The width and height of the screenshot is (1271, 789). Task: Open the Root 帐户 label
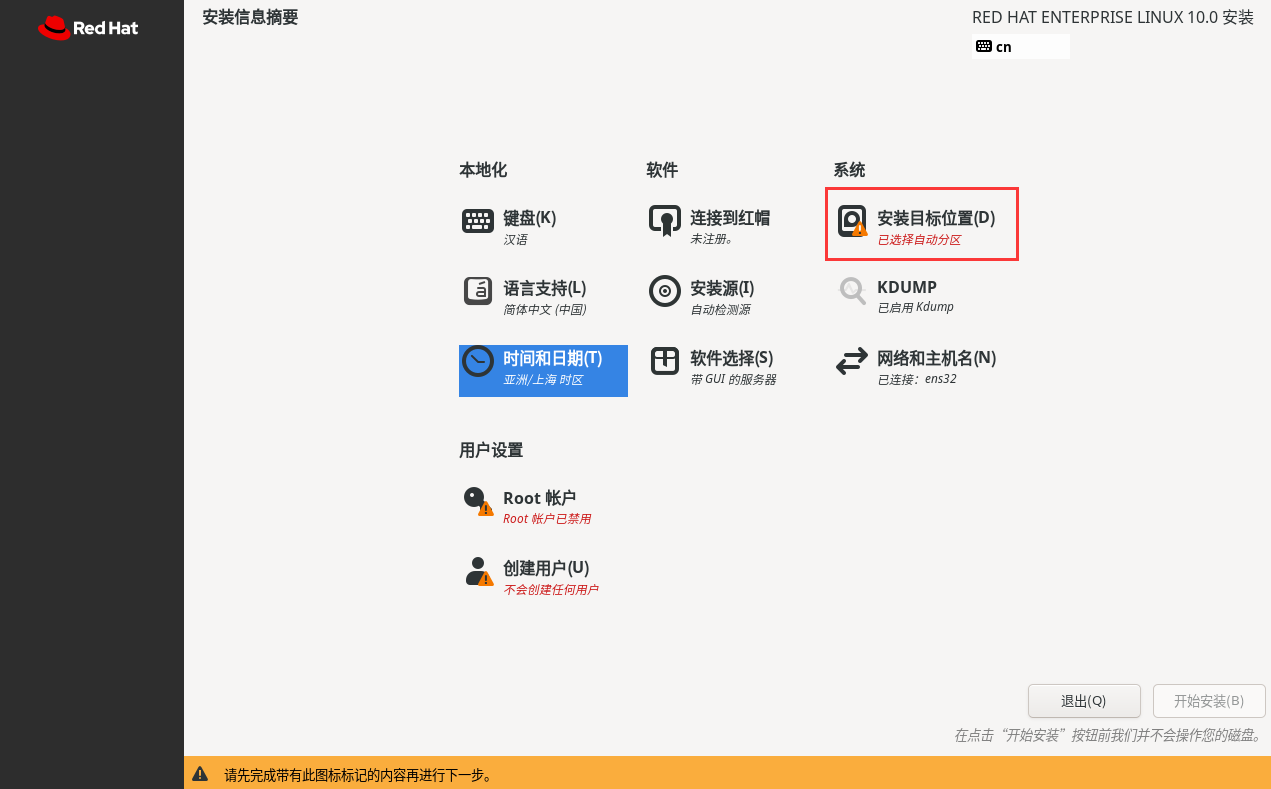click(539, 498)
